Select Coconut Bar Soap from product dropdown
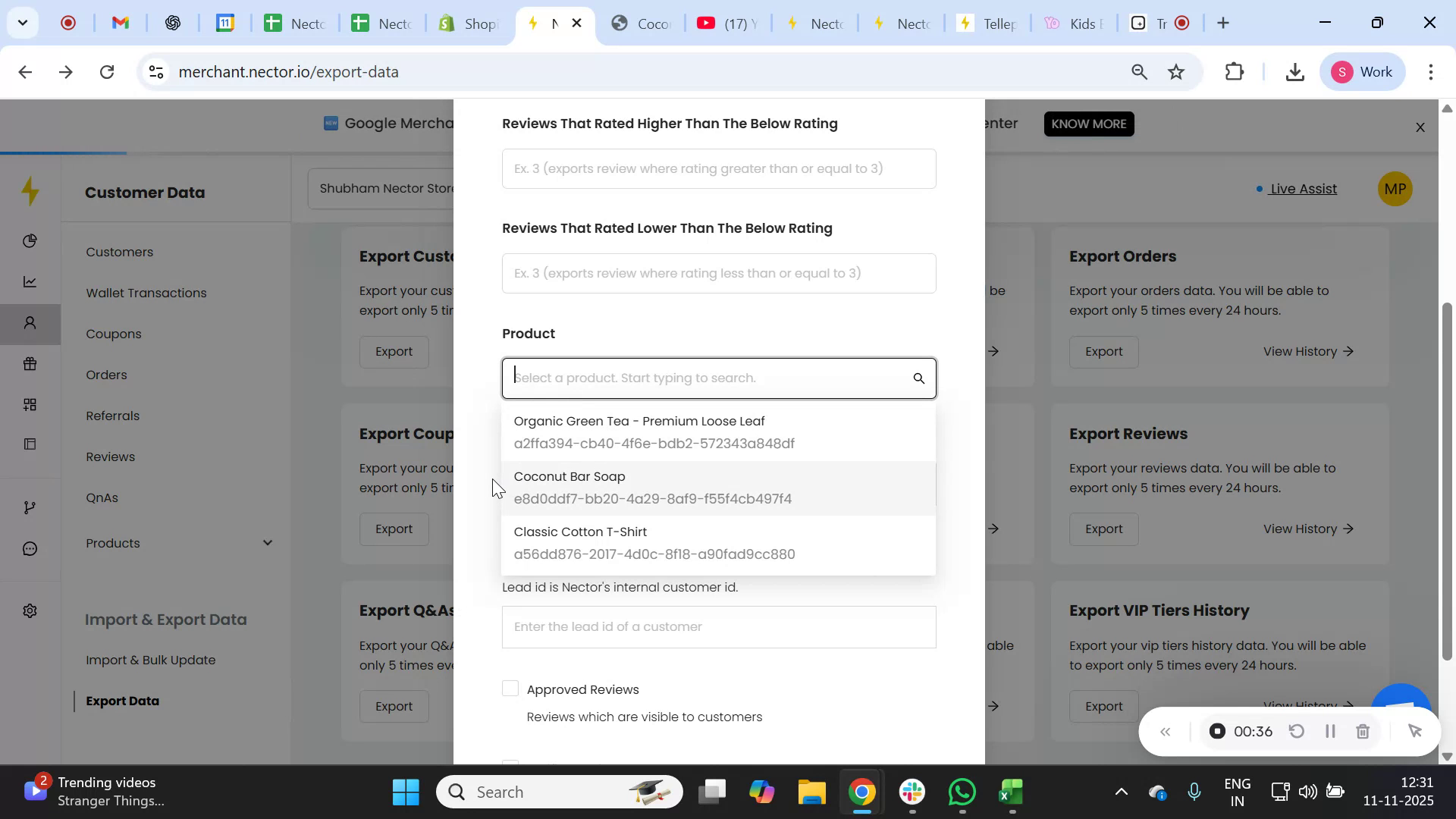Viewport: 1456px width, 819px height. click(x=653, y=488)
